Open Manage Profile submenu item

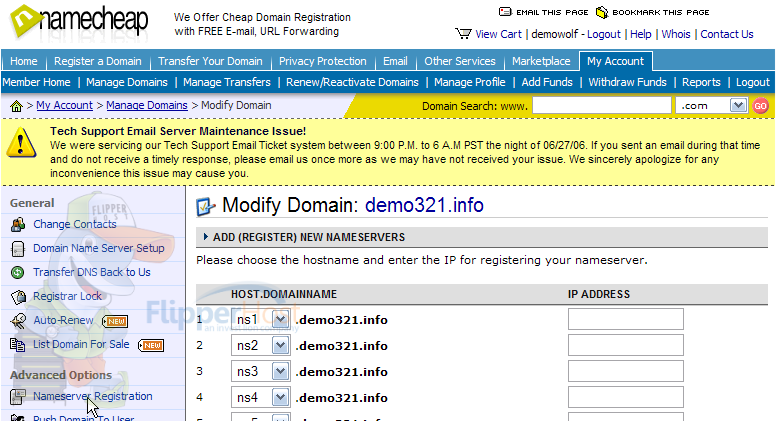tap(470, 82)
